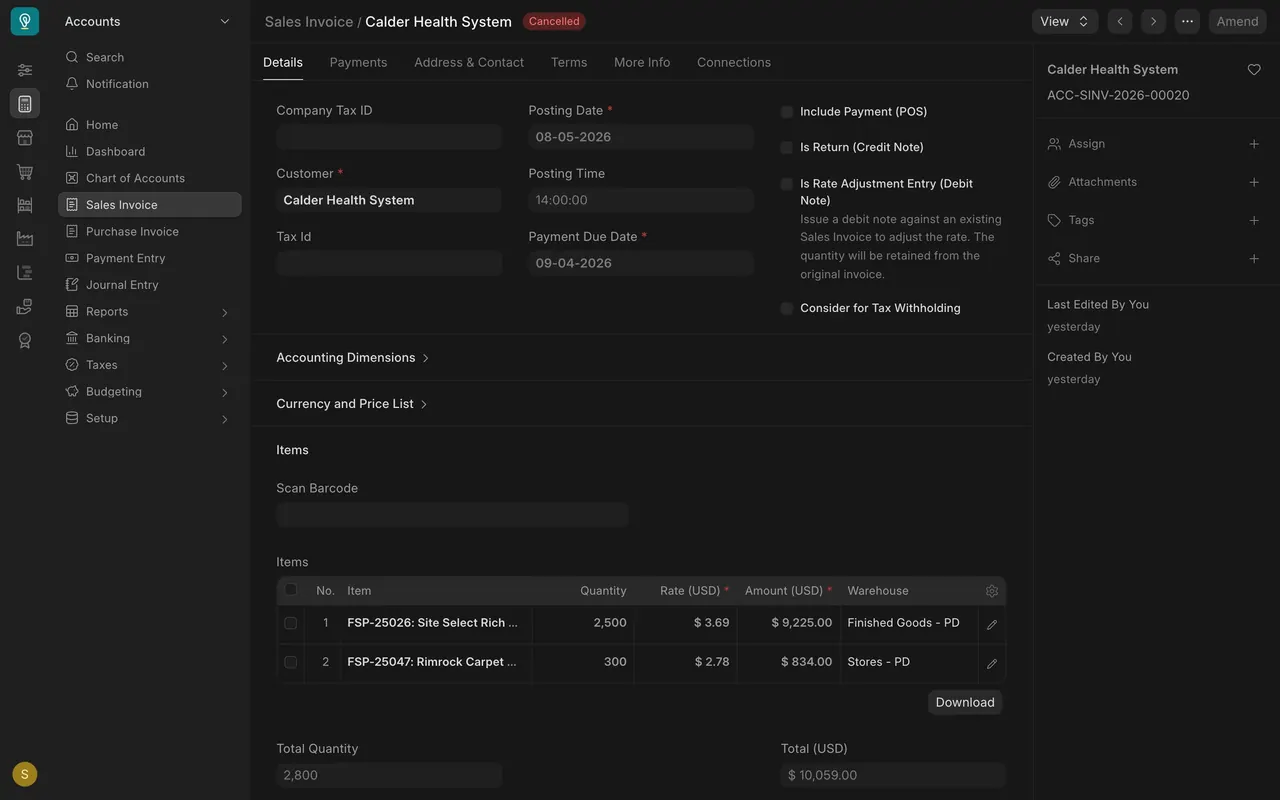
Task: Add an attachment using its plus icon
Action: 1254,182
